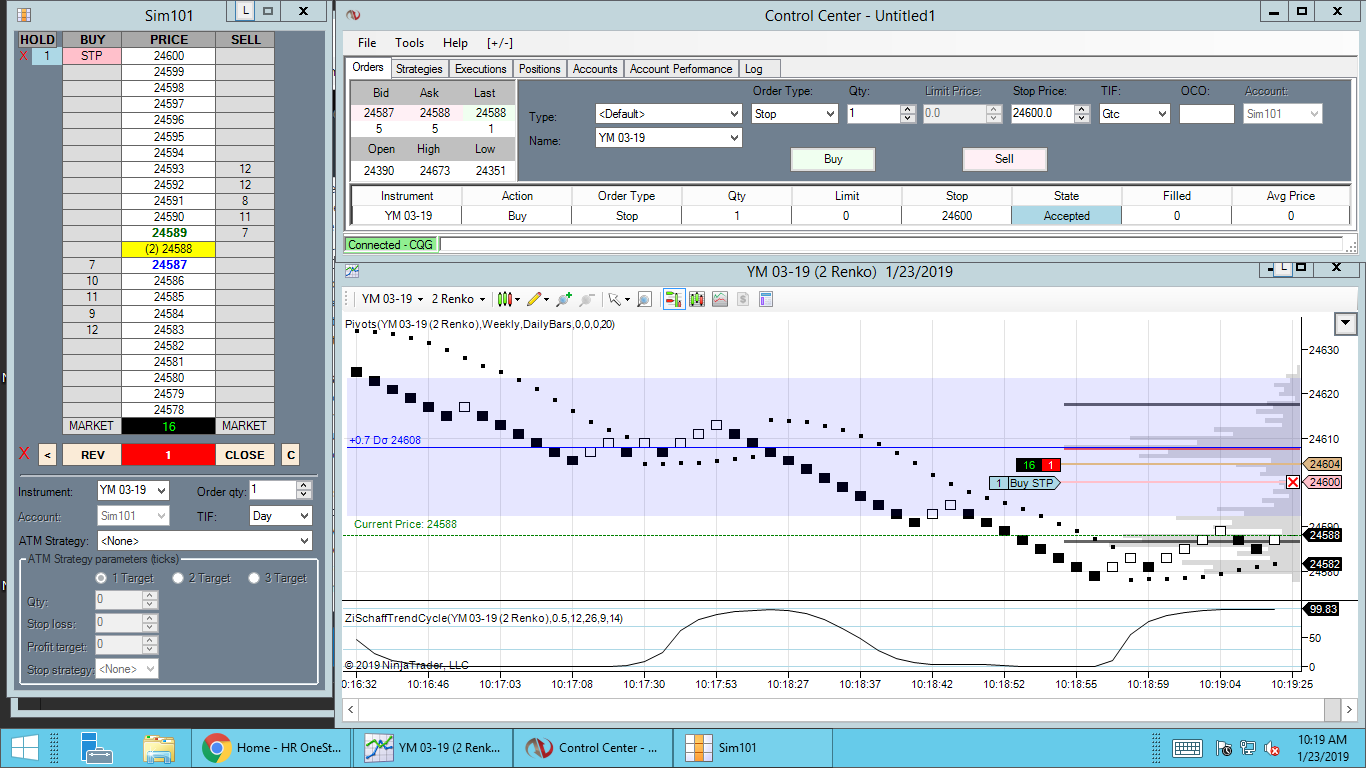Click the zoom in magnifier icon
Screen dimensions: 1366x768
(x=564, y=299)
